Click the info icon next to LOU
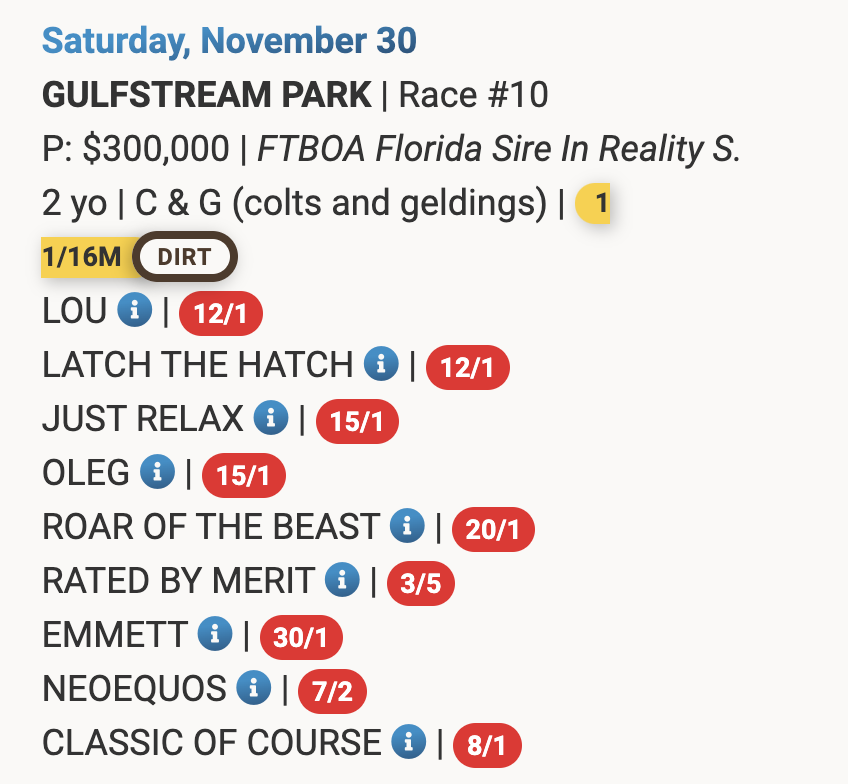This screenshot has height=784, width=848. (134, 311)
